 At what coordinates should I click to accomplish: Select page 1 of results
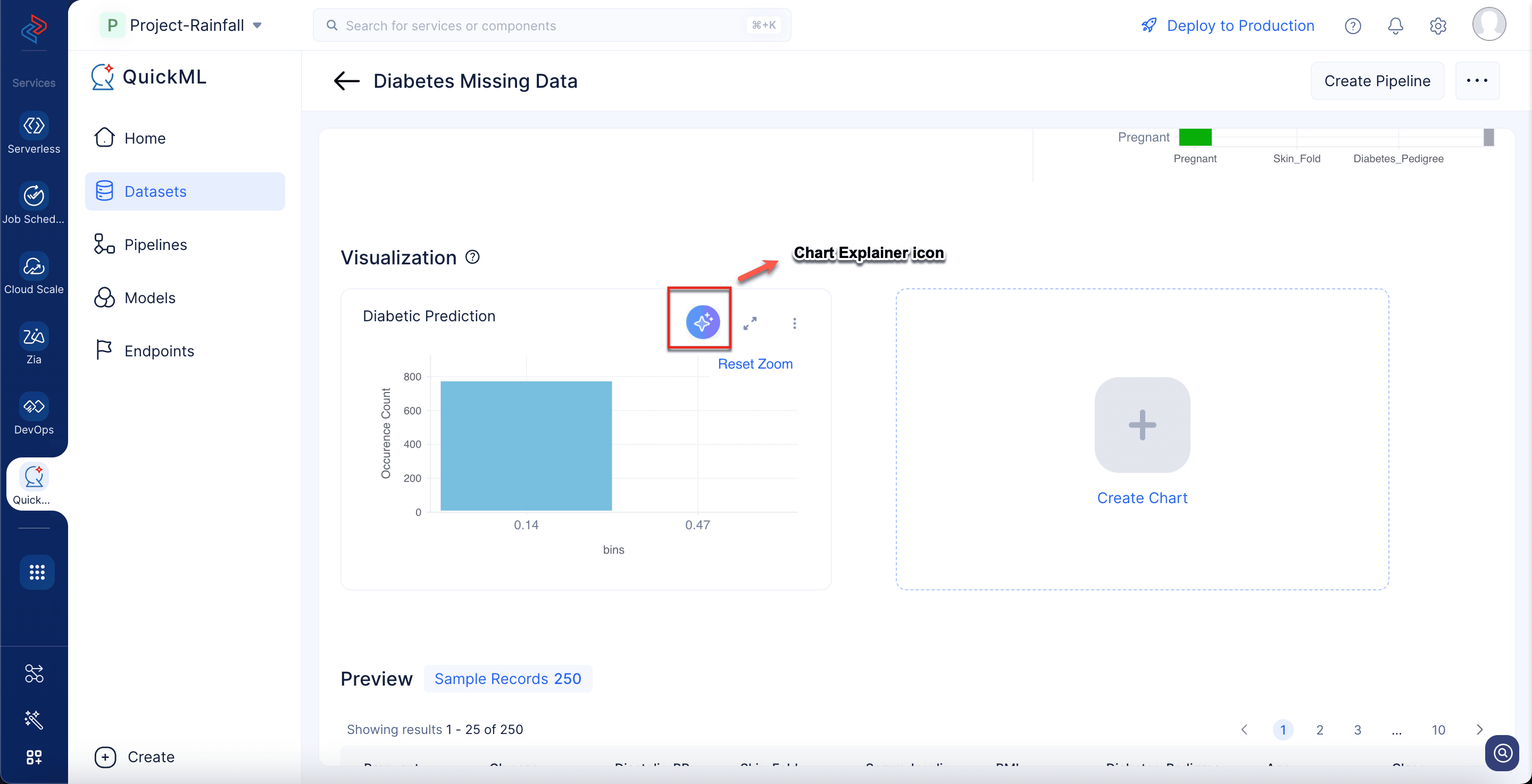pyautogui.click(x=1283, y=729)
